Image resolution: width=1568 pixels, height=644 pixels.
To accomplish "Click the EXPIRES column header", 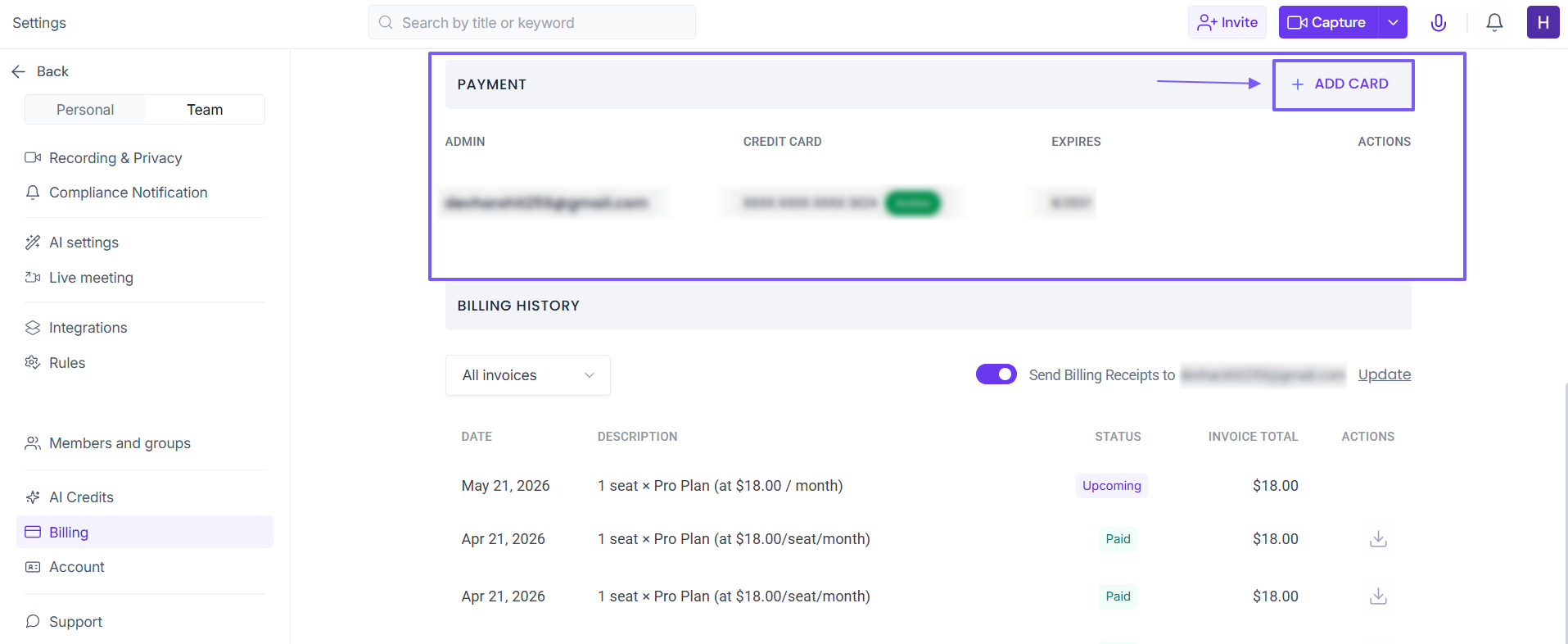I will click(1076, 142).
